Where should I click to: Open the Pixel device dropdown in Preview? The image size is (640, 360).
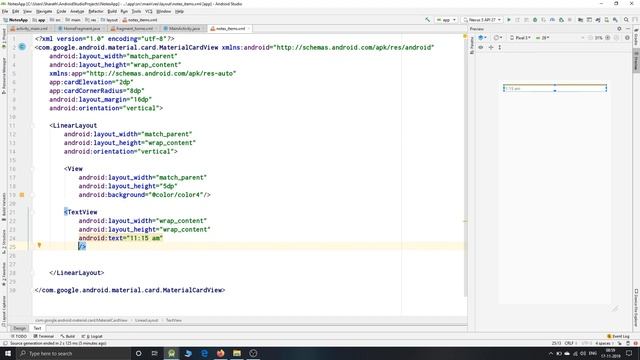pos(520,38)
